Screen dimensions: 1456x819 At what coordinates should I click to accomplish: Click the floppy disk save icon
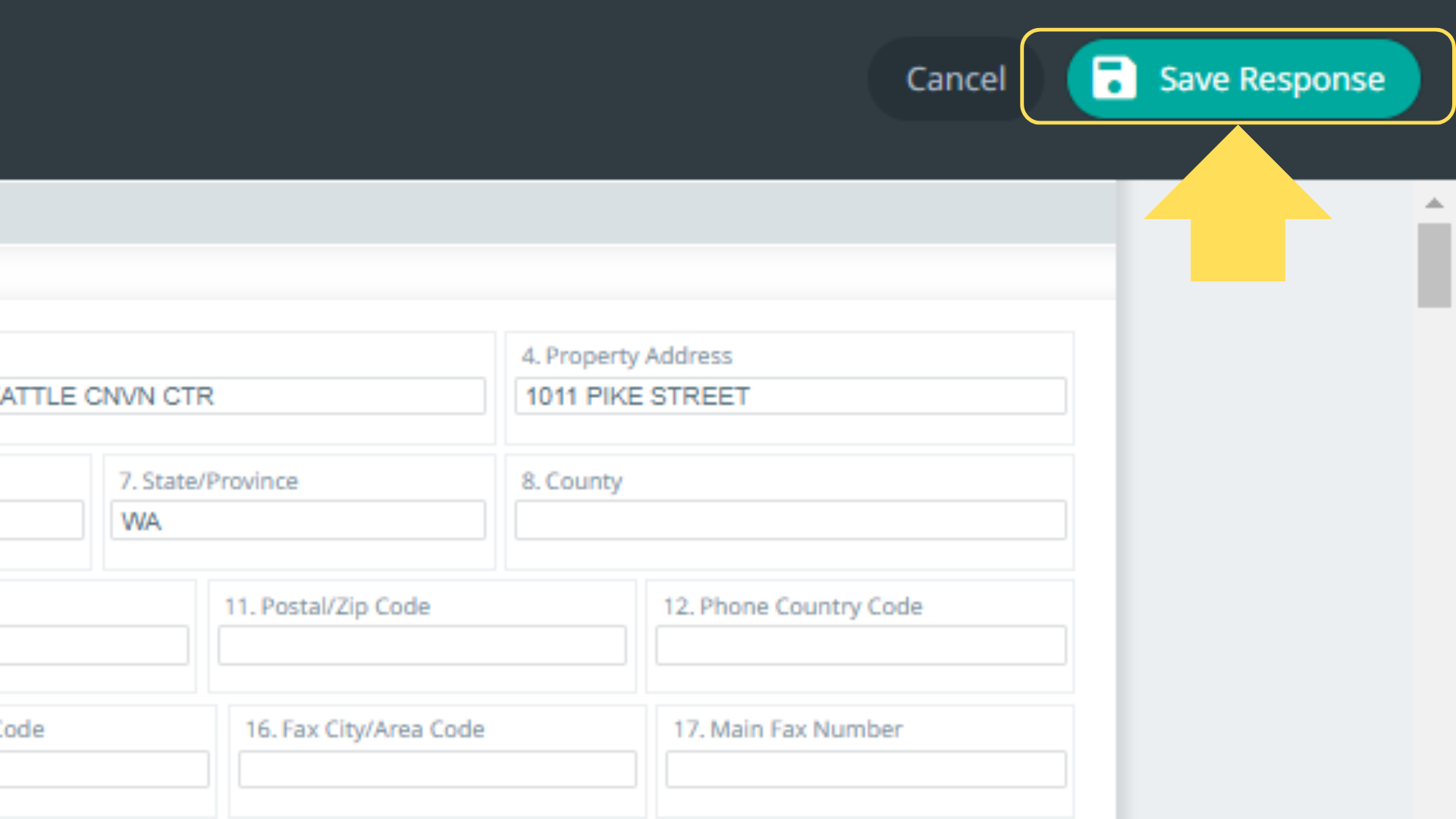(x=1113, y=79)
